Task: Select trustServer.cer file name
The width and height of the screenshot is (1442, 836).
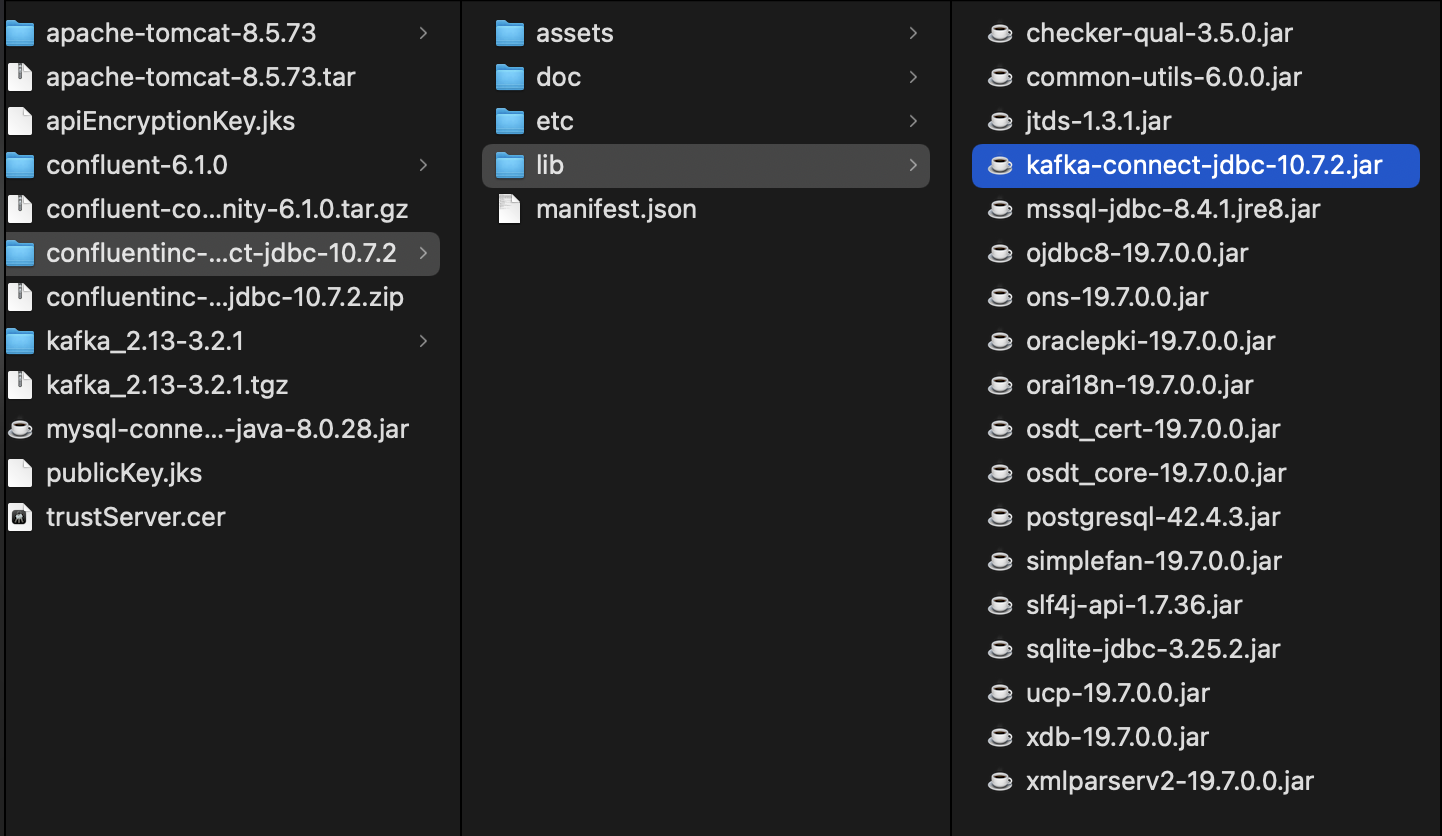Action: coord(136,517)
